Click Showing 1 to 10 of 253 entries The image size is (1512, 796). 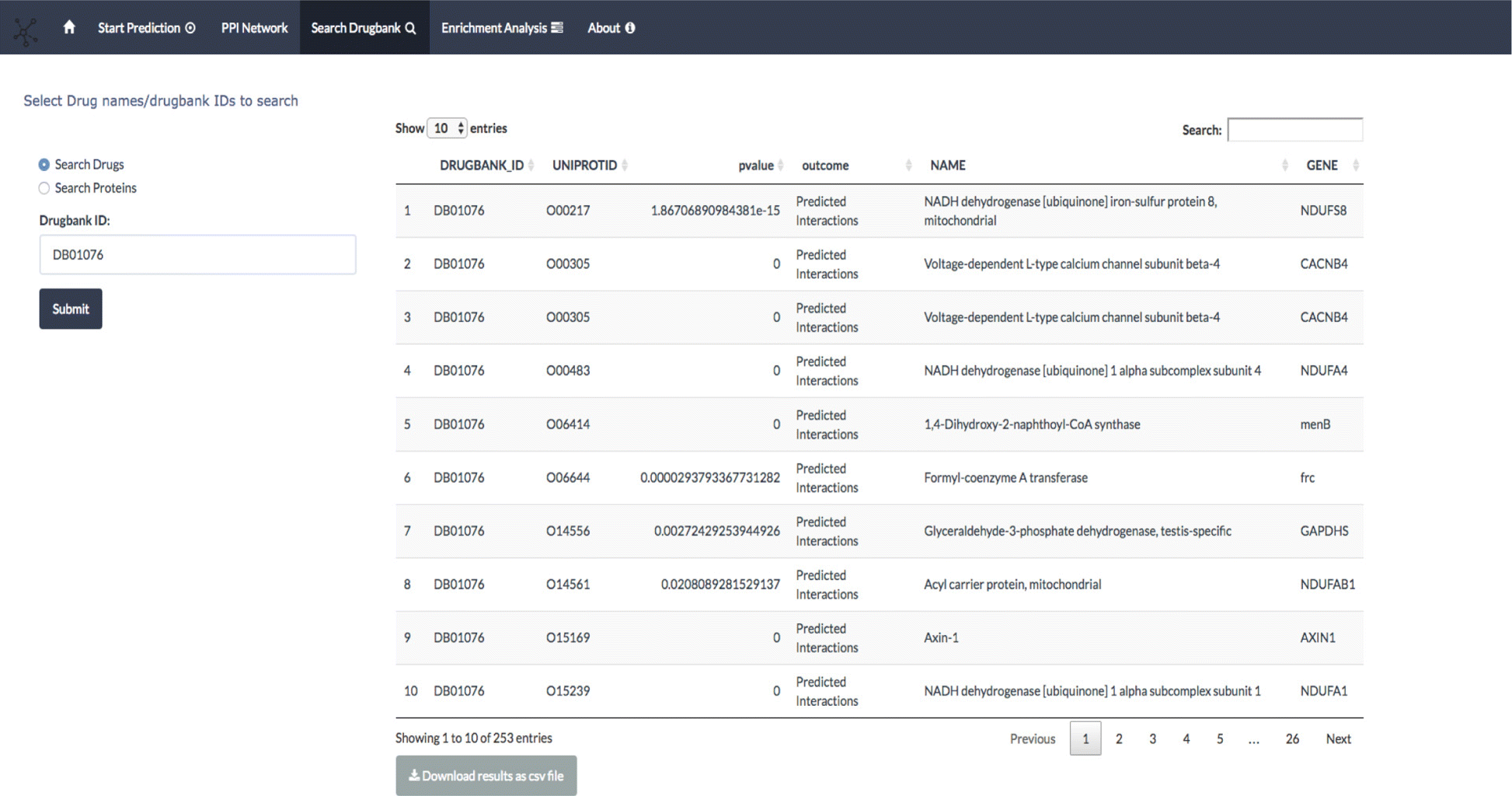coord(474,738)
